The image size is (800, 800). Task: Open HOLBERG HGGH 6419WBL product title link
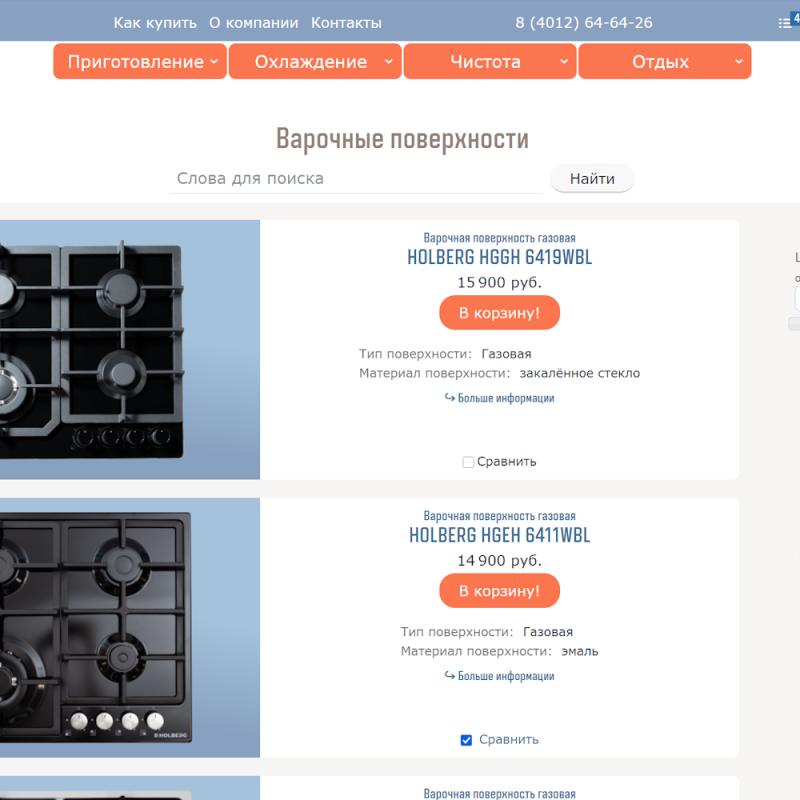coord(499,257)
